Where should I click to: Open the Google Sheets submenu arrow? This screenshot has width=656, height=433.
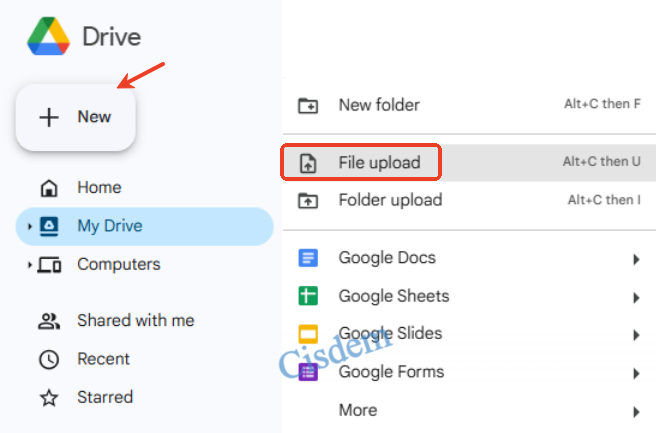click(636, 298)
